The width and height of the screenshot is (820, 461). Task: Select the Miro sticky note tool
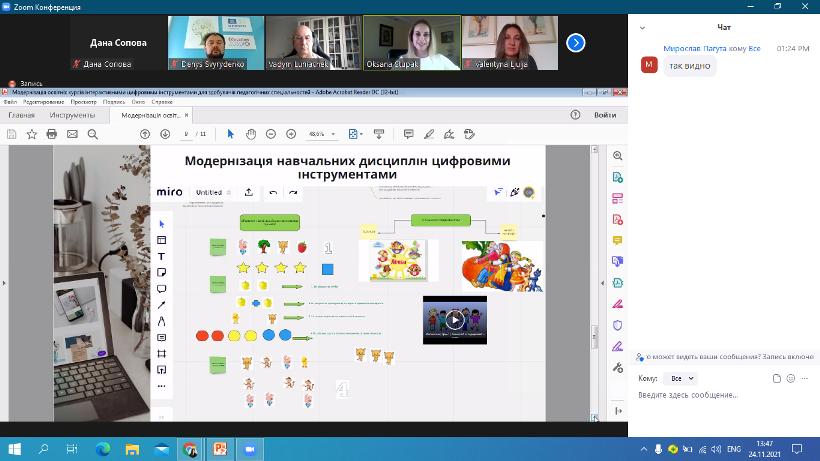coord(162,272)
